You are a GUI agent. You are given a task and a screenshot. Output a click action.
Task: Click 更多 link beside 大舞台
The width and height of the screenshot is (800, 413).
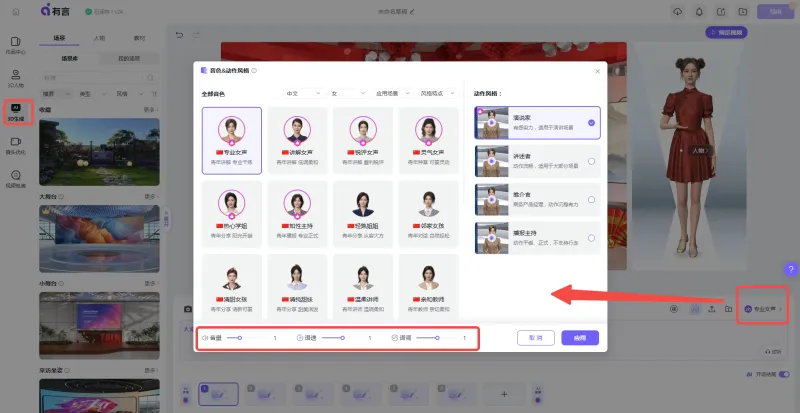pyautogui.click(x=151, y=197)
